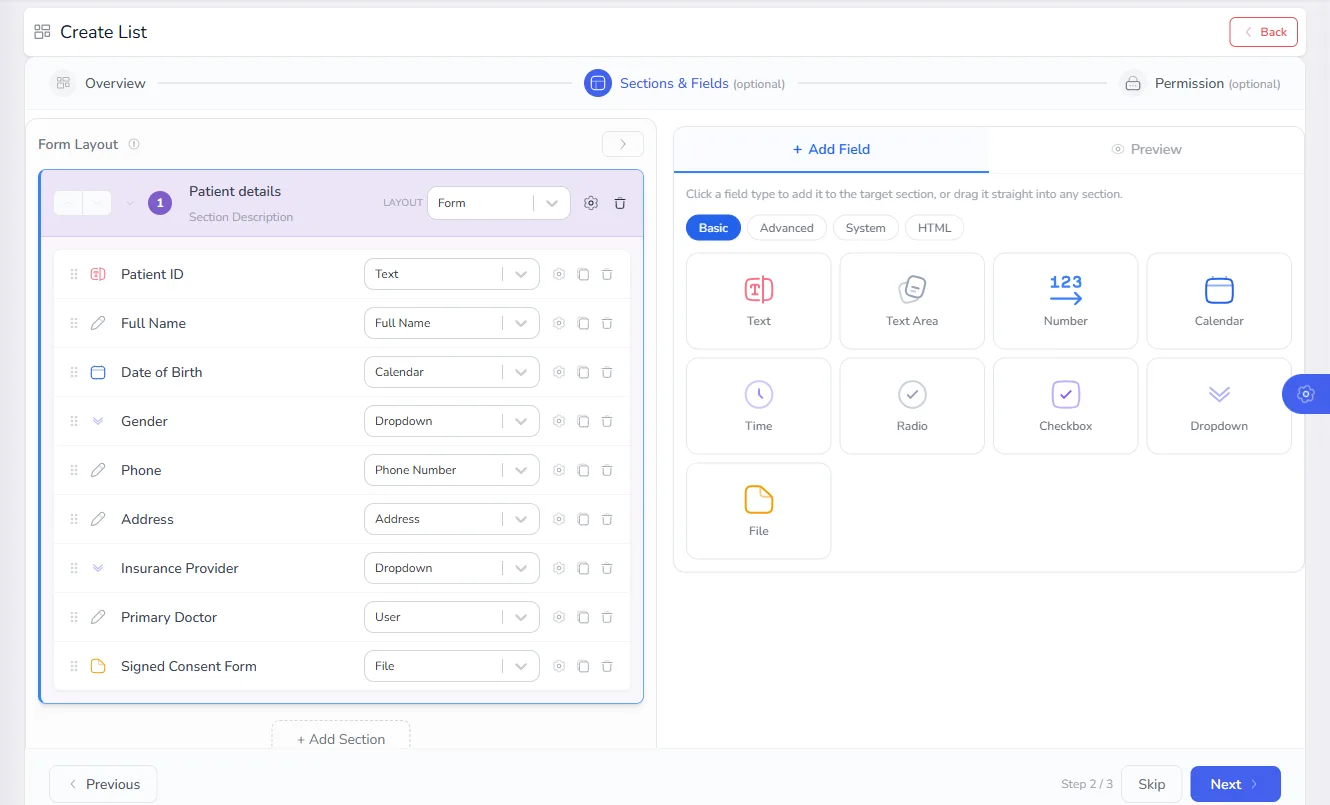This screenshot has height=805, width=1330.
Task: Open the Phone field type dropdown
Action: (x=452, y=470)
